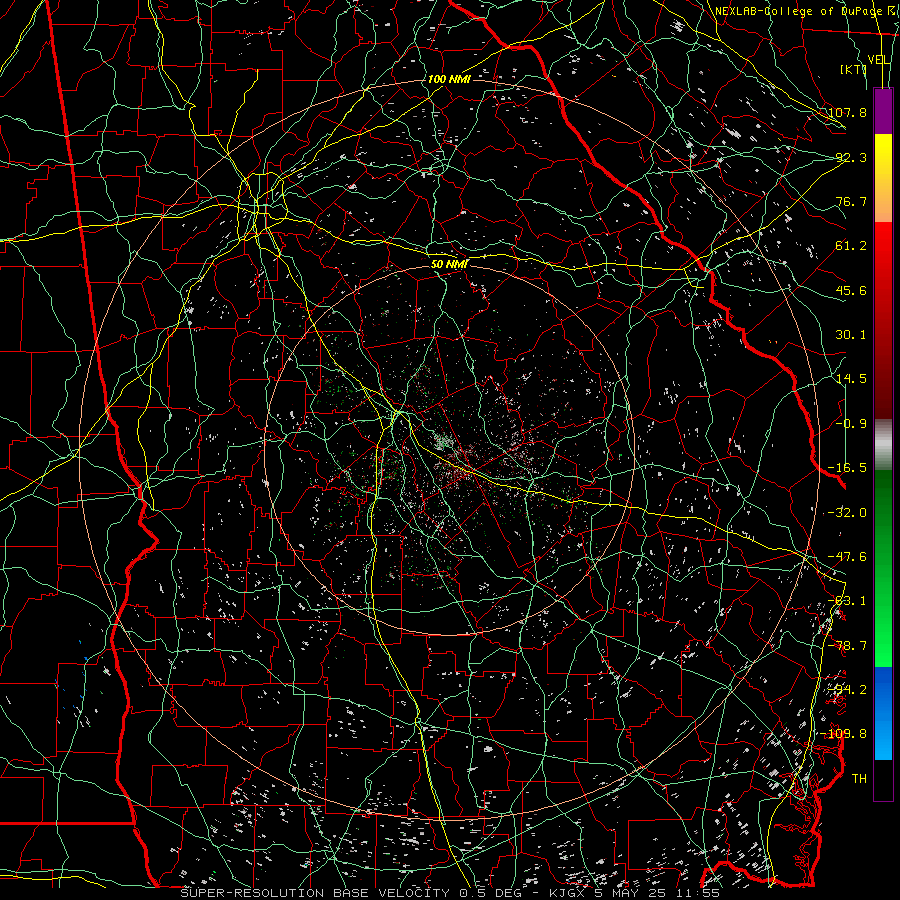
Task: Pick the blue segment of the color bar
Action: pyautogui.click(x=883, y=713)
